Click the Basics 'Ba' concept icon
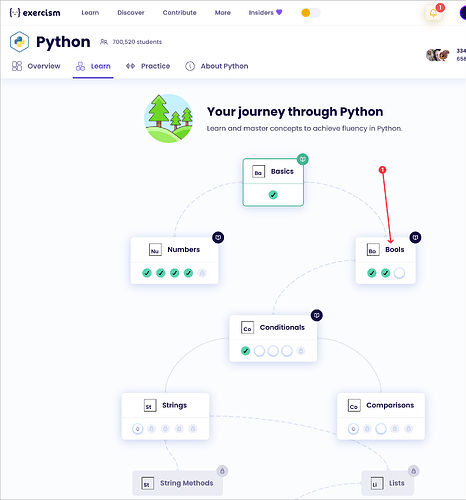466x500 pixels. (x=258, y=172)
